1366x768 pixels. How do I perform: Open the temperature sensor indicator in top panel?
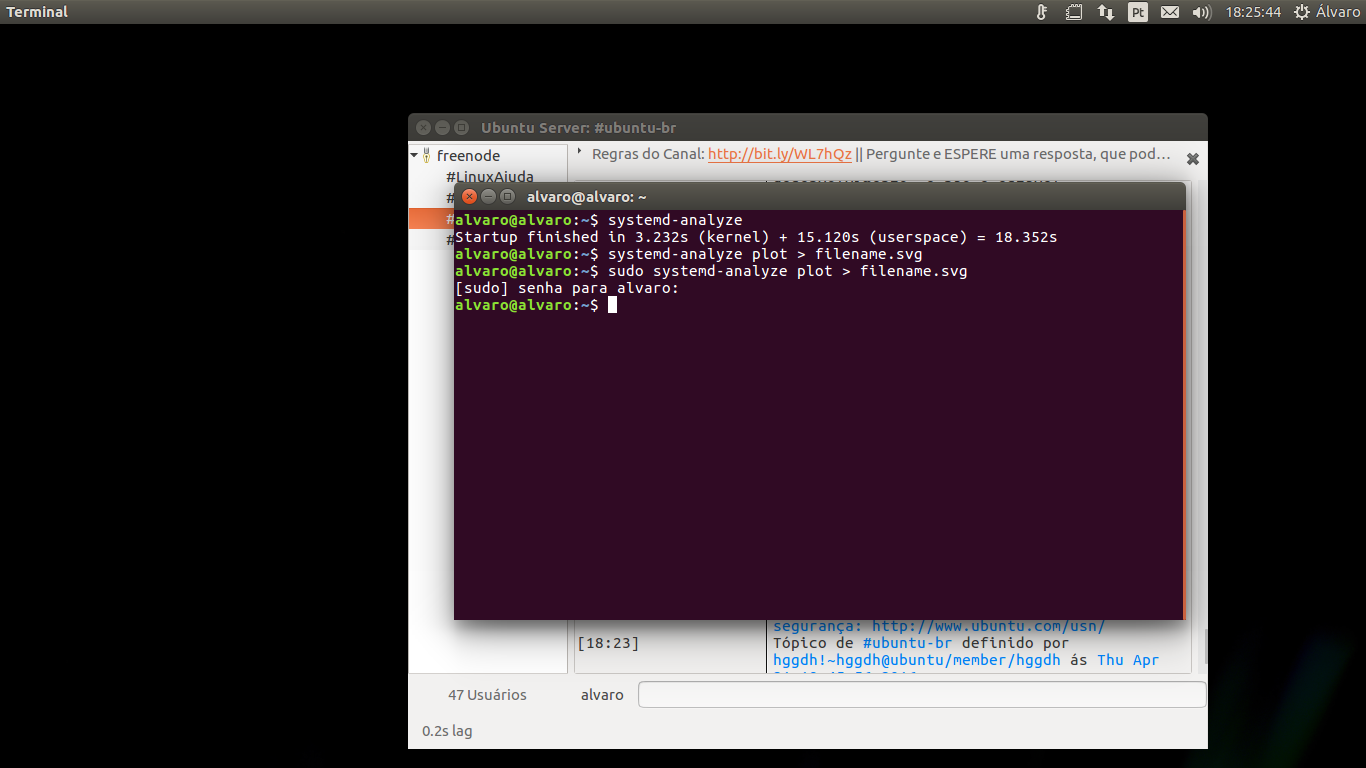coord(1041,12)
